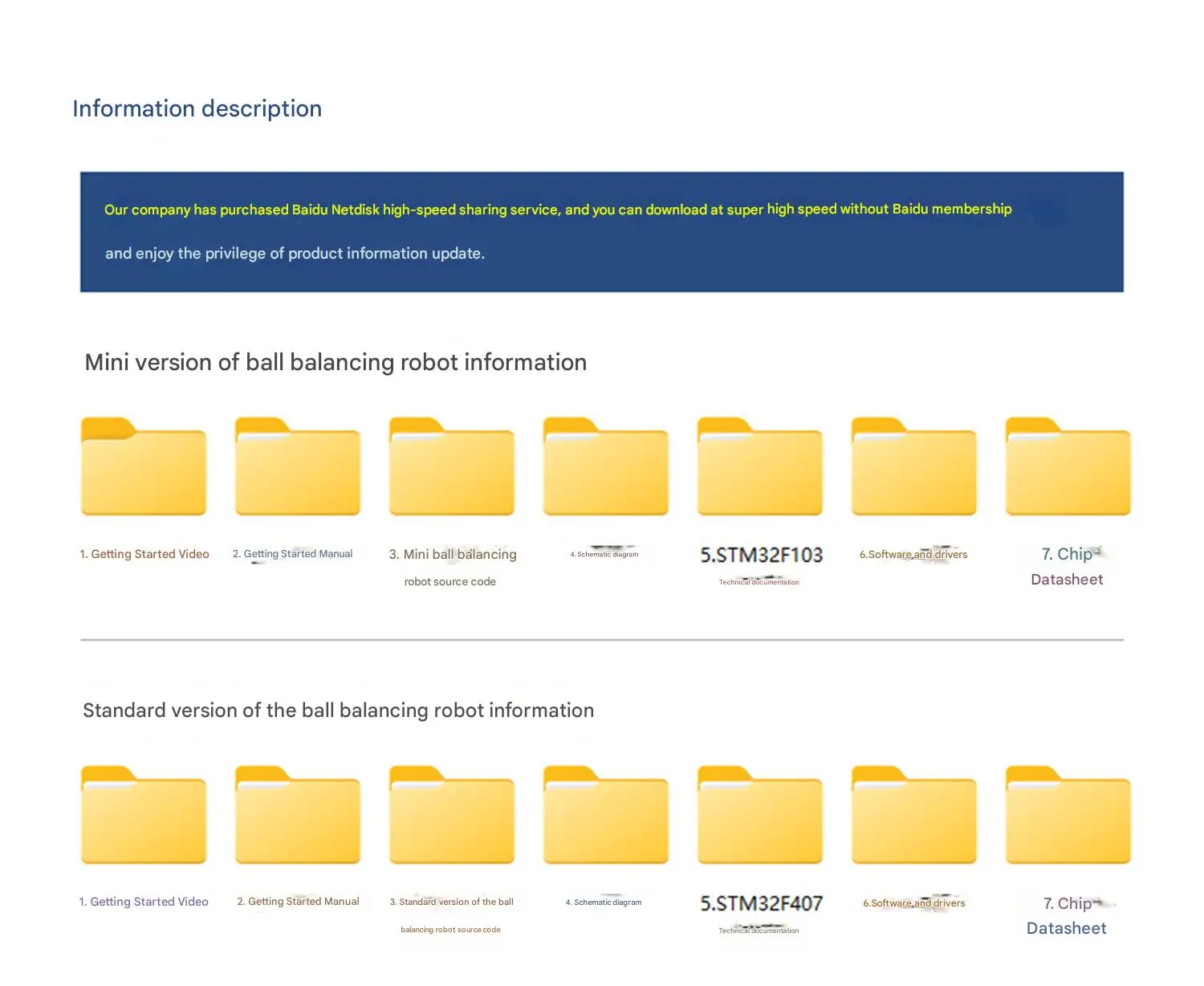Click the 5.STM32F103 label text
Image resolution: width=1204 pixels, height=986 pixels.
[x=762, y=555]
